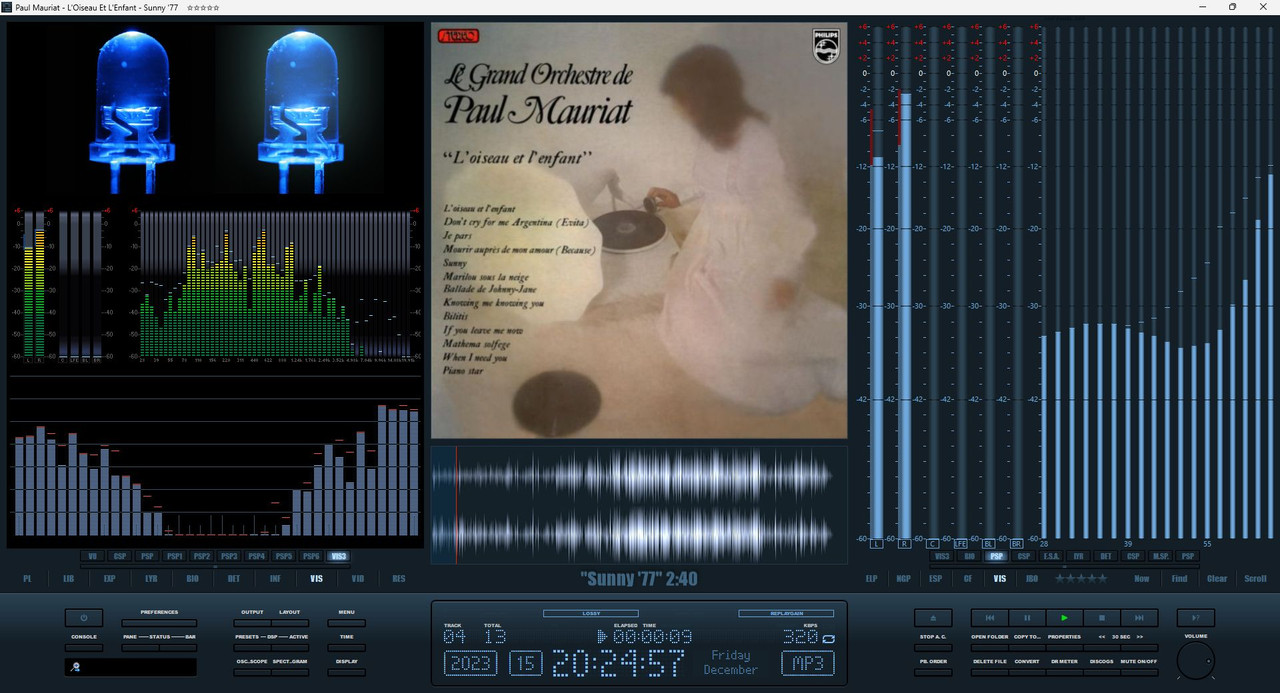Skip to the previous track
Viewport: 1280px width, 693px height.
[990, 618]
